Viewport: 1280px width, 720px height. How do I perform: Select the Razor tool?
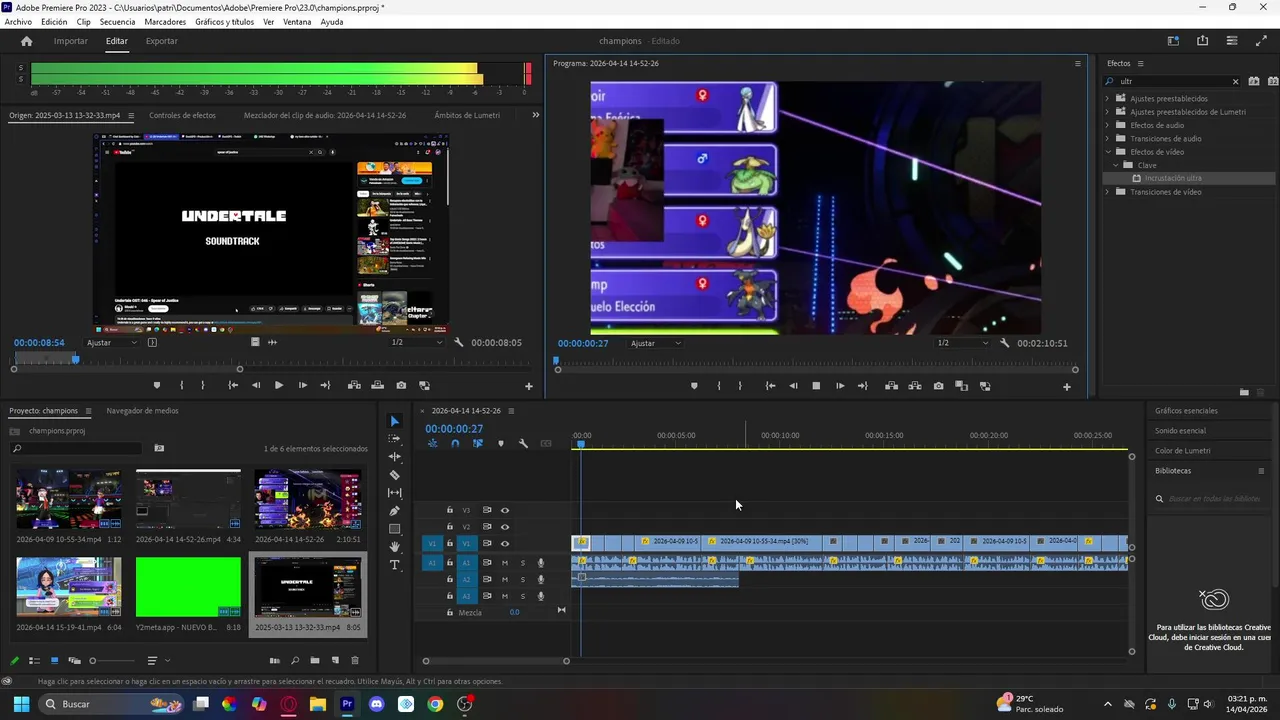pyautogui.click(x=394, y=475)
